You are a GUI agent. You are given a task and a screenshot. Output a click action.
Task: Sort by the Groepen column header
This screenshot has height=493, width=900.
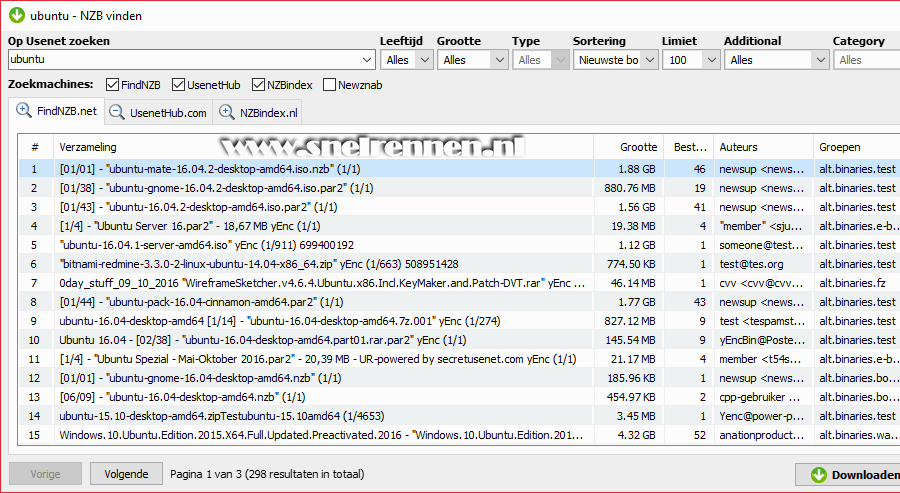(x=857, y=147)
